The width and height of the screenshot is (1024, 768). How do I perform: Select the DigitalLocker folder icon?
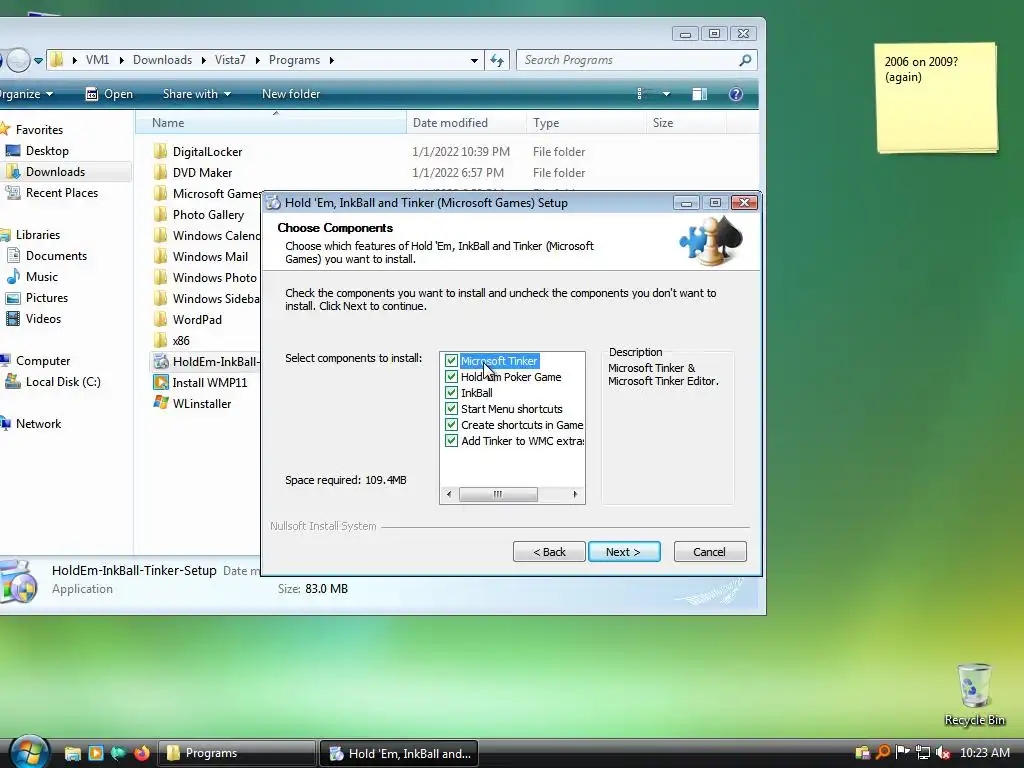click(160, 152)
